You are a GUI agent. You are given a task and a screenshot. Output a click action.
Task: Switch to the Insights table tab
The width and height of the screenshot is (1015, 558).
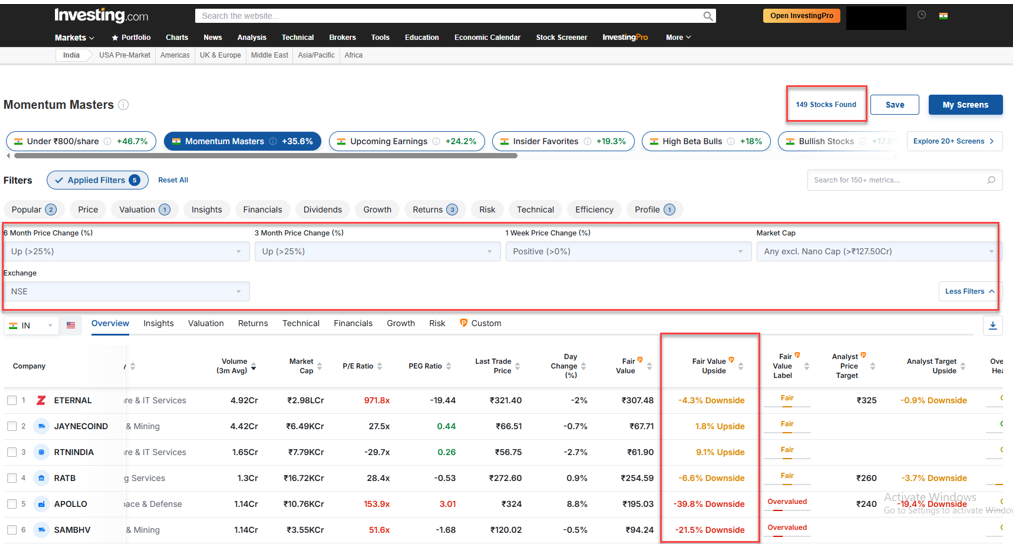pos(159,324)
